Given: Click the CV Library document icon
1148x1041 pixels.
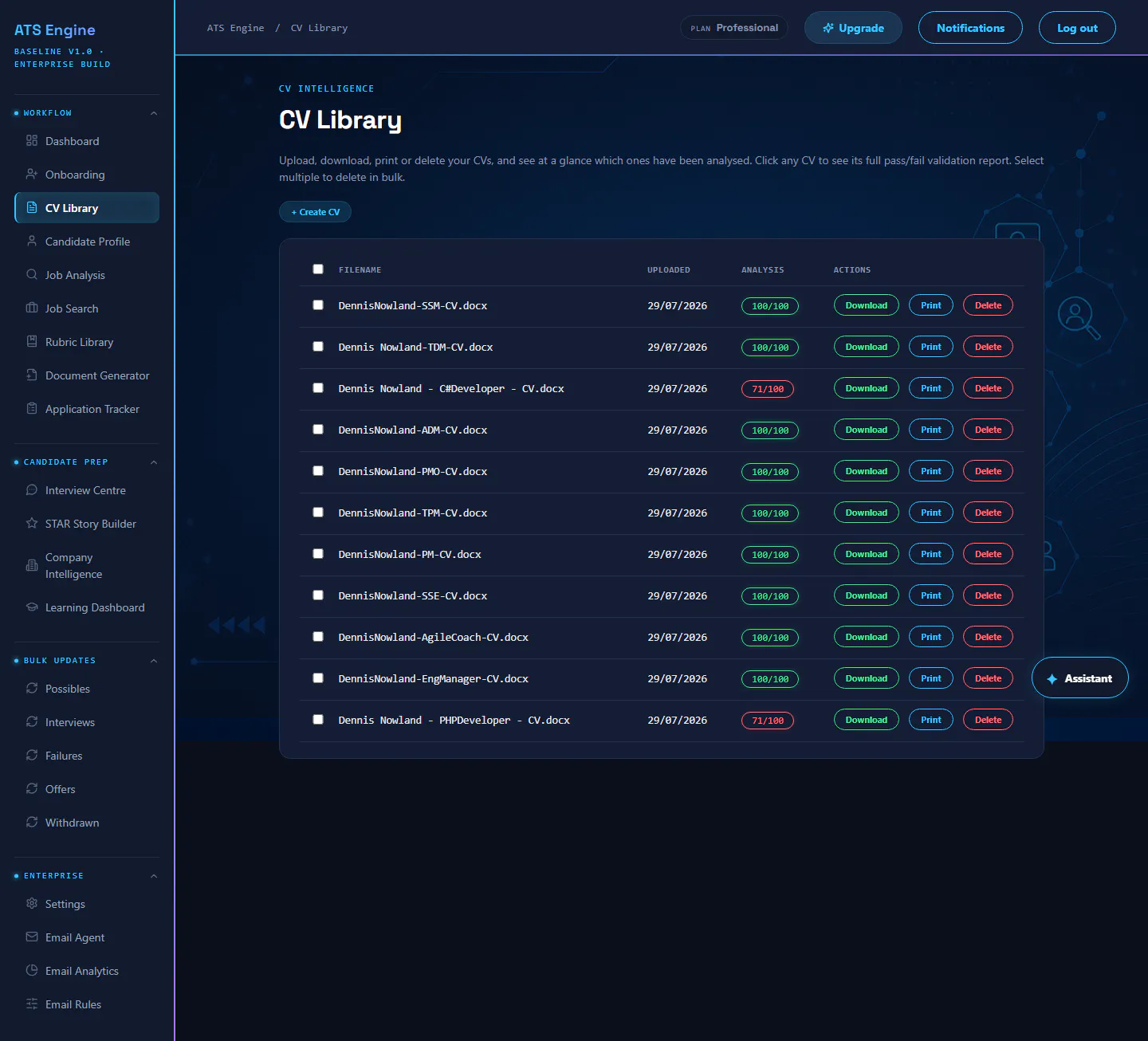Looking at the screenshot, I should pyautogui.click(x=32, y=208).
